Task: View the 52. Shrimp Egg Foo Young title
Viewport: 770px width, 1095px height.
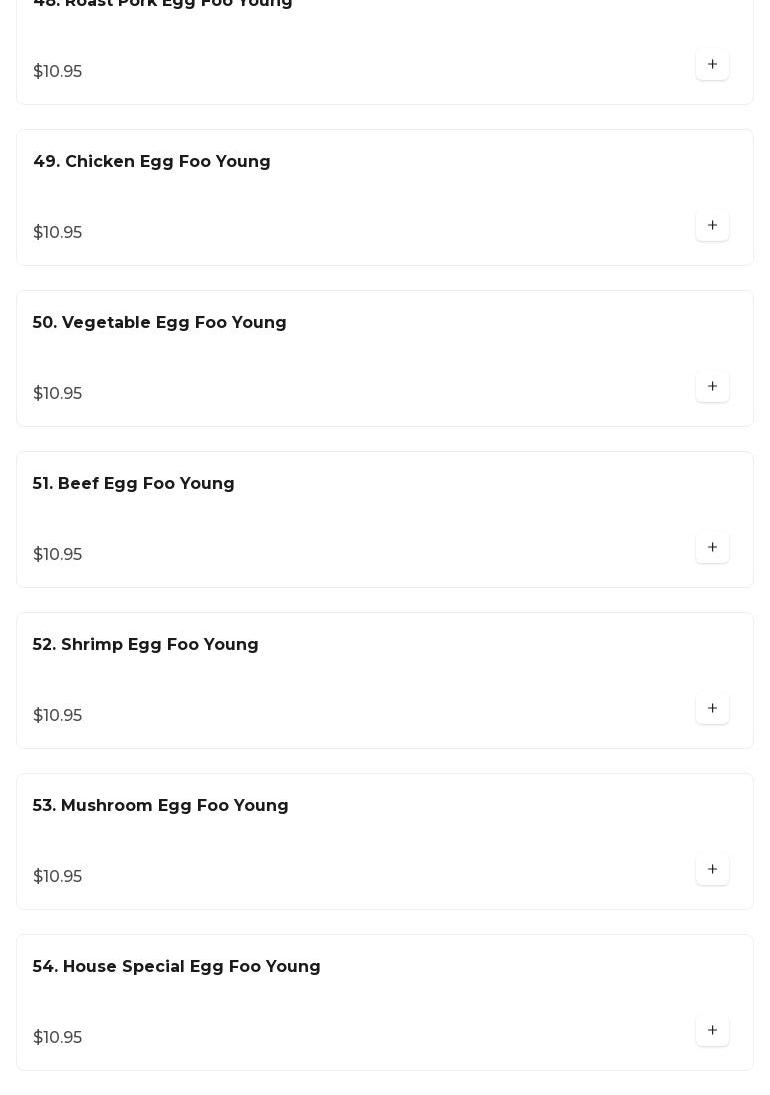Action: (x=146, y=645)
